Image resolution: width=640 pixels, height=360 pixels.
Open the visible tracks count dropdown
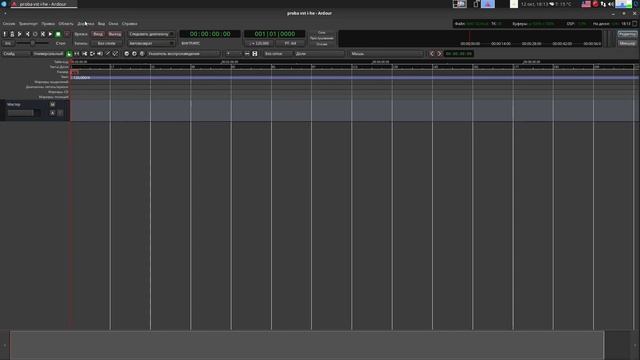tap(233, 54)
